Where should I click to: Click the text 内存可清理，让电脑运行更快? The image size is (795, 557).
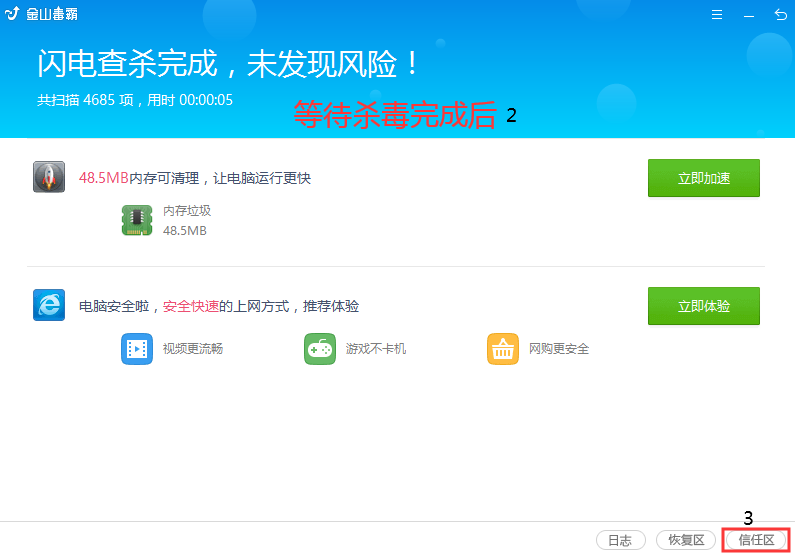[220, 178]
